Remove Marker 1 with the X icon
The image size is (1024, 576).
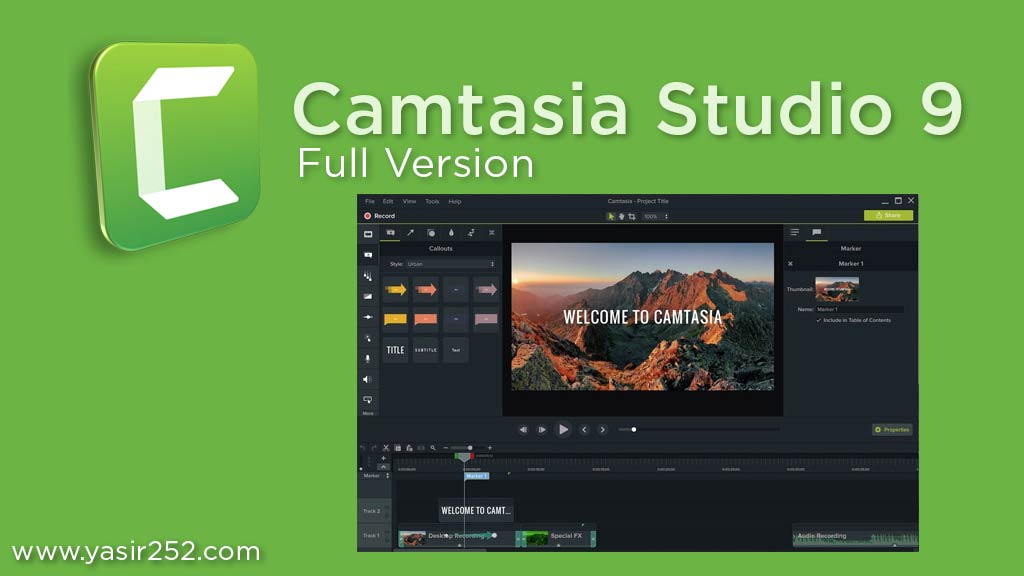point(790,264)
